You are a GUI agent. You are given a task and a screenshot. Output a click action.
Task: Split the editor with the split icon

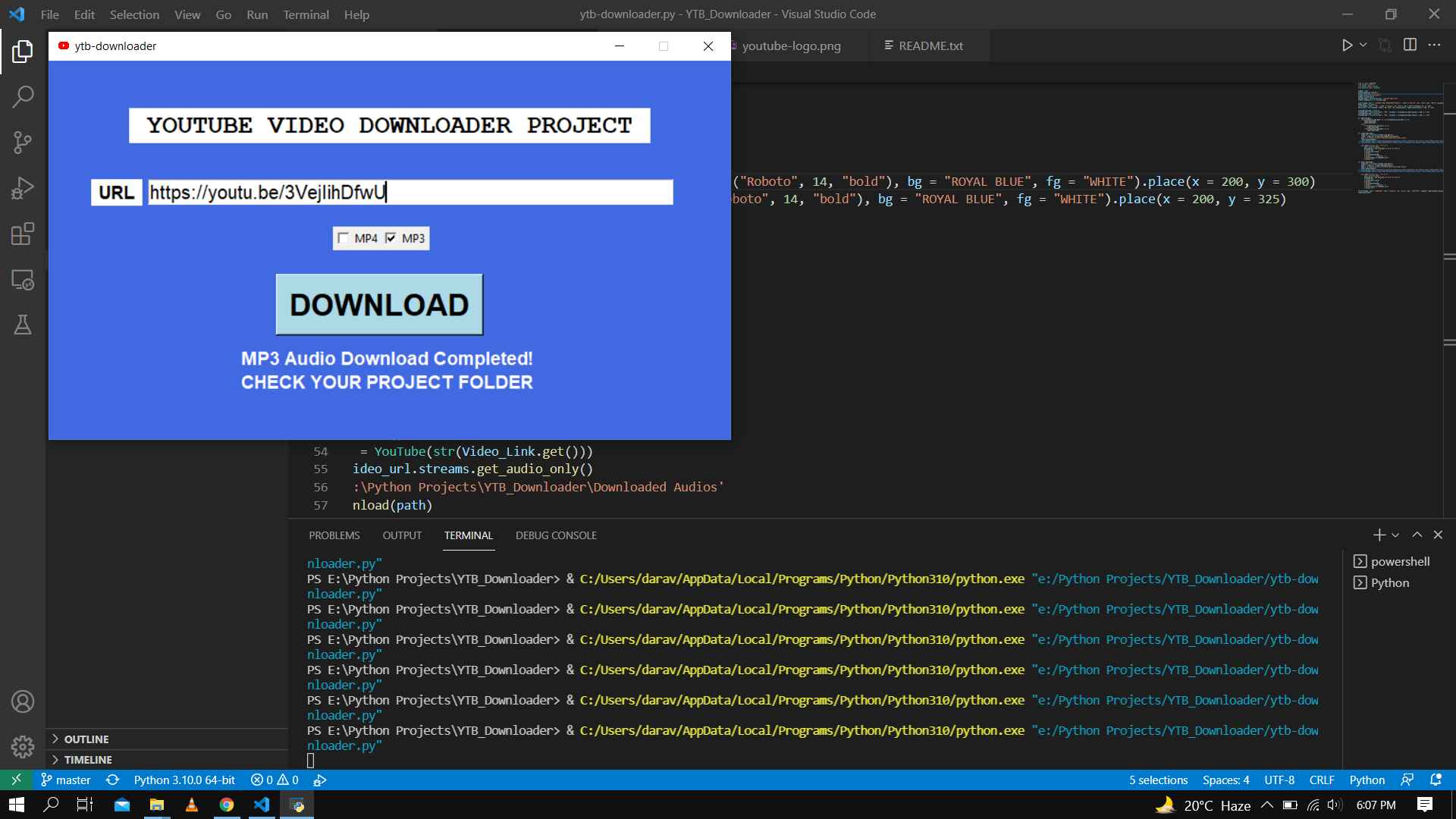pyautogui.click(x=1410, y=45)
